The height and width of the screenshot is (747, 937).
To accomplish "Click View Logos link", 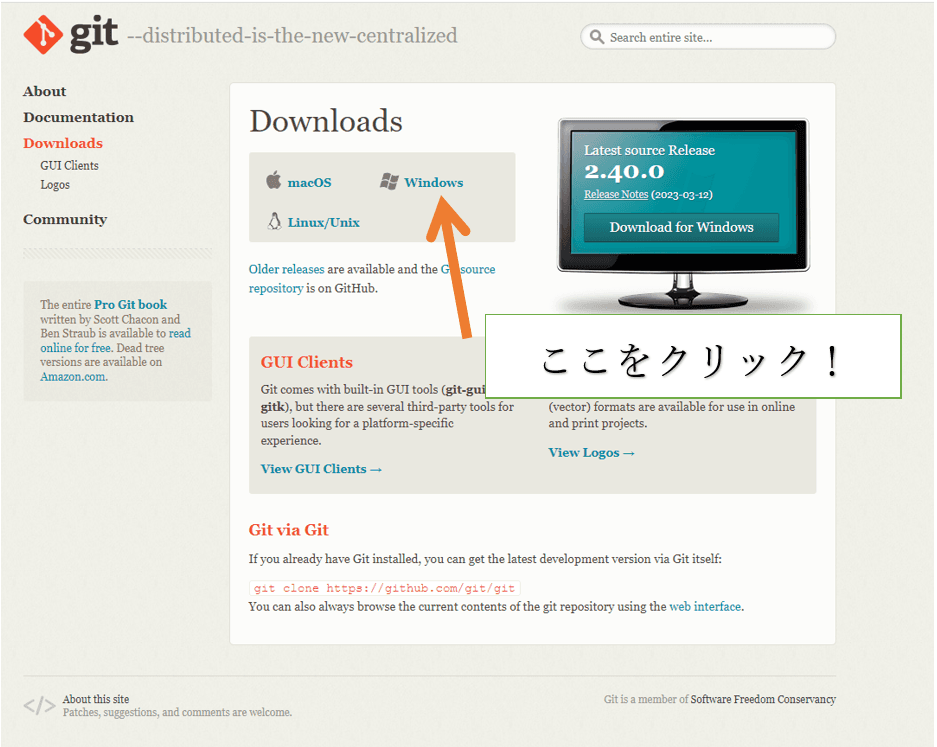I will point(591,452).
